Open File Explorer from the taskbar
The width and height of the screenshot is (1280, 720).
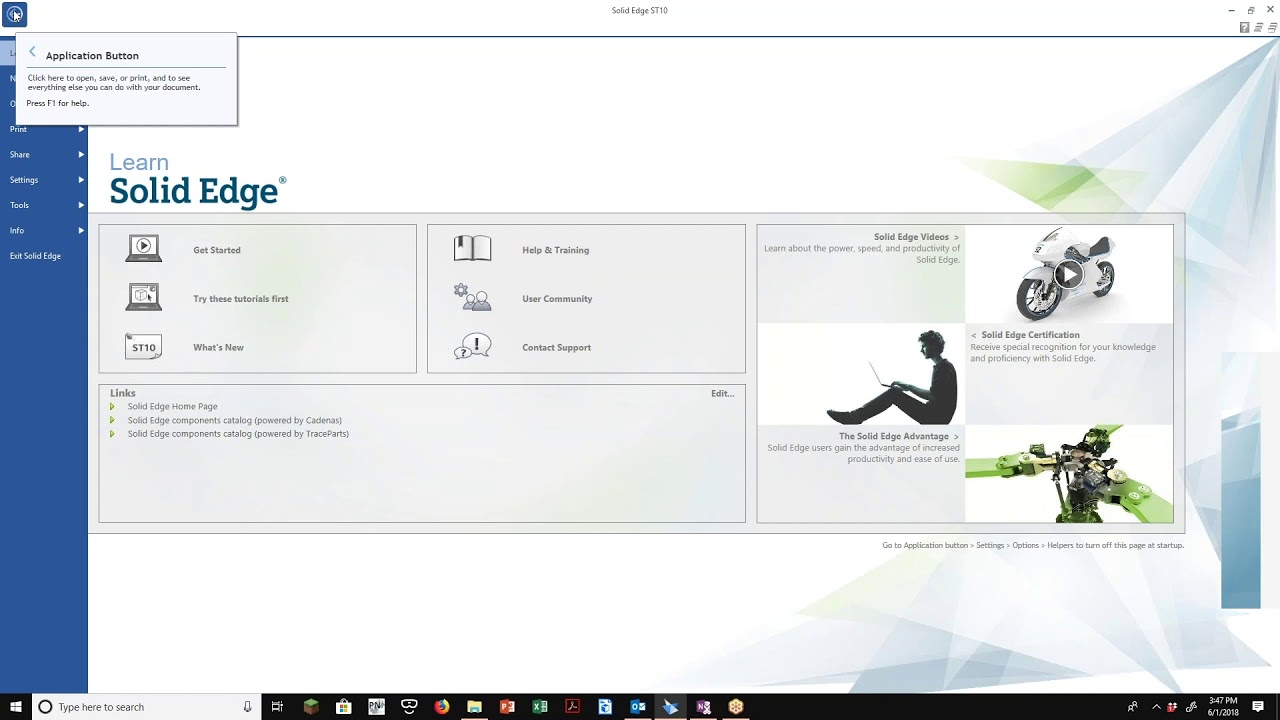(x=474, y=707)
